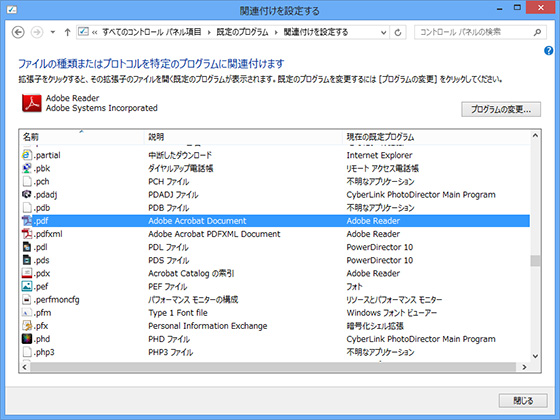Select ダイヤルアップ電話帳 description
560x420 pixels.
[x=181, y=168]
